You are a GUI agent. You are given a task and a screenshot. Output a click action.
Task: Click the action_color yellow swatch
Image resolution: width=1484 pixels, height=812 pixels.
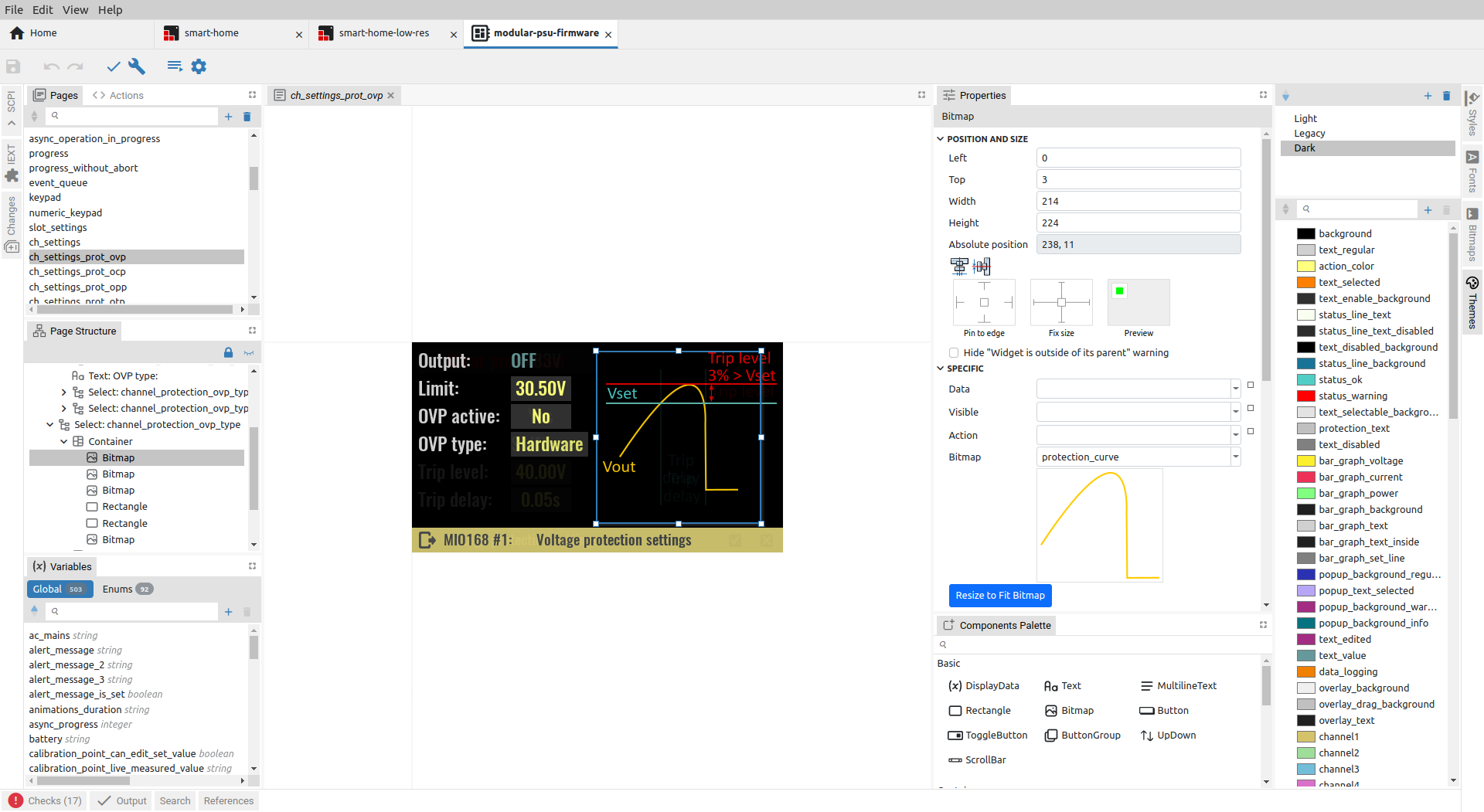coord(1305,267)
